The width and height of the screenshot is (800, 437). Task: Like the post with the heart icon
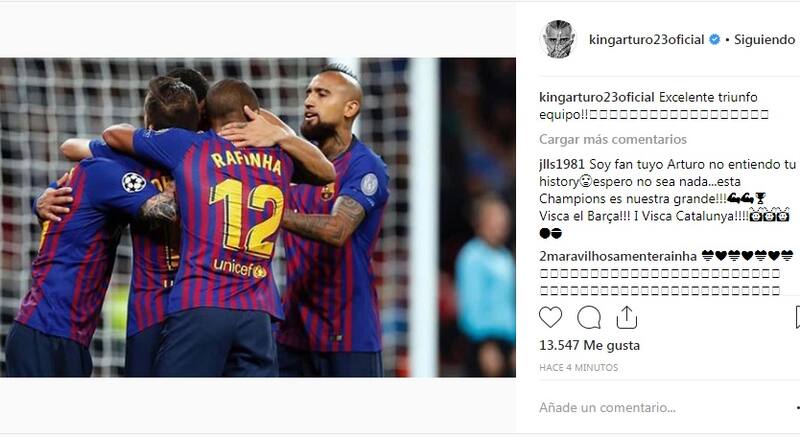(x=551, y=317)
